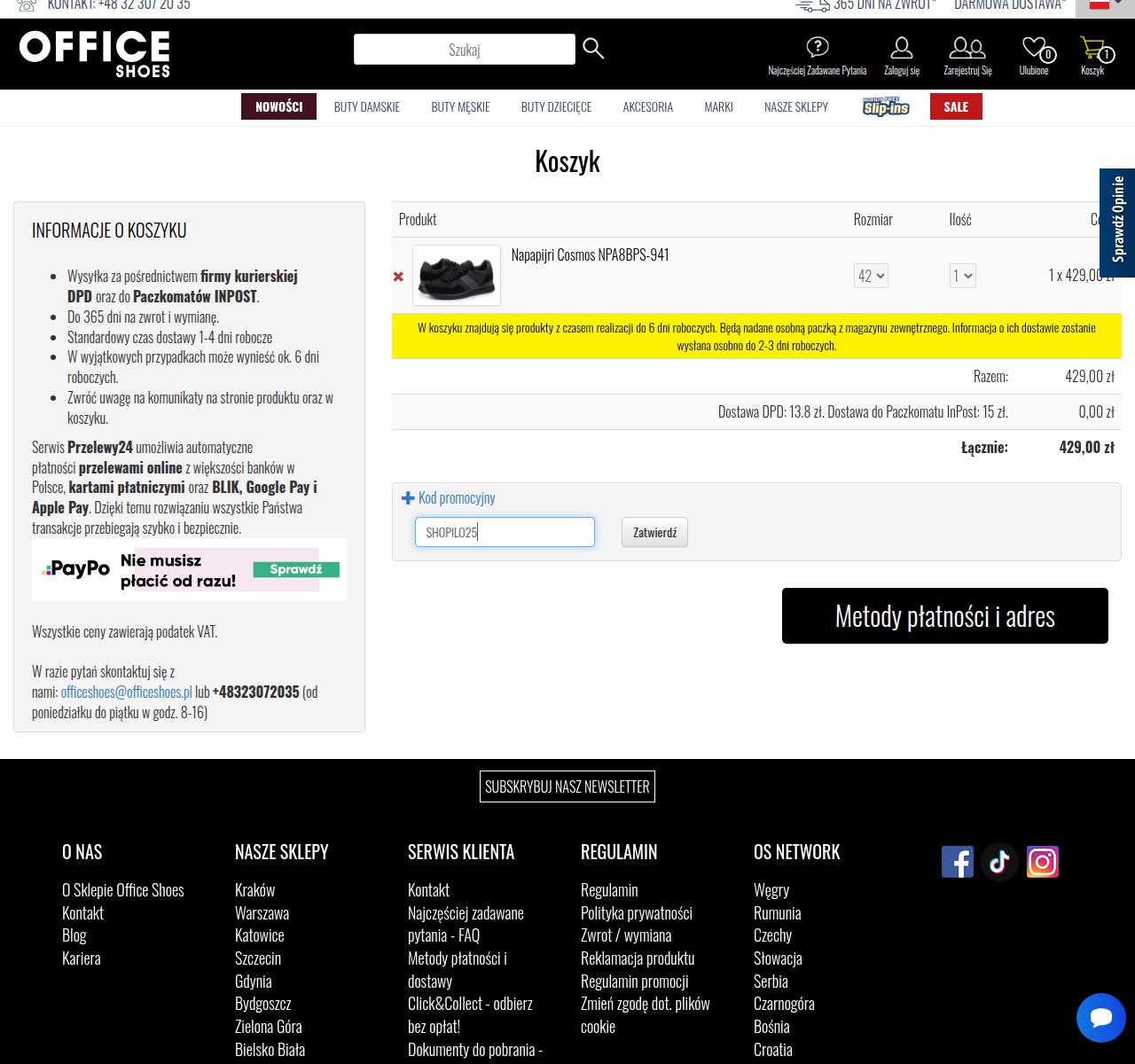Open the Serbia OS Network link
This screenshot has width=1135, height=1064.
[771, 982]
